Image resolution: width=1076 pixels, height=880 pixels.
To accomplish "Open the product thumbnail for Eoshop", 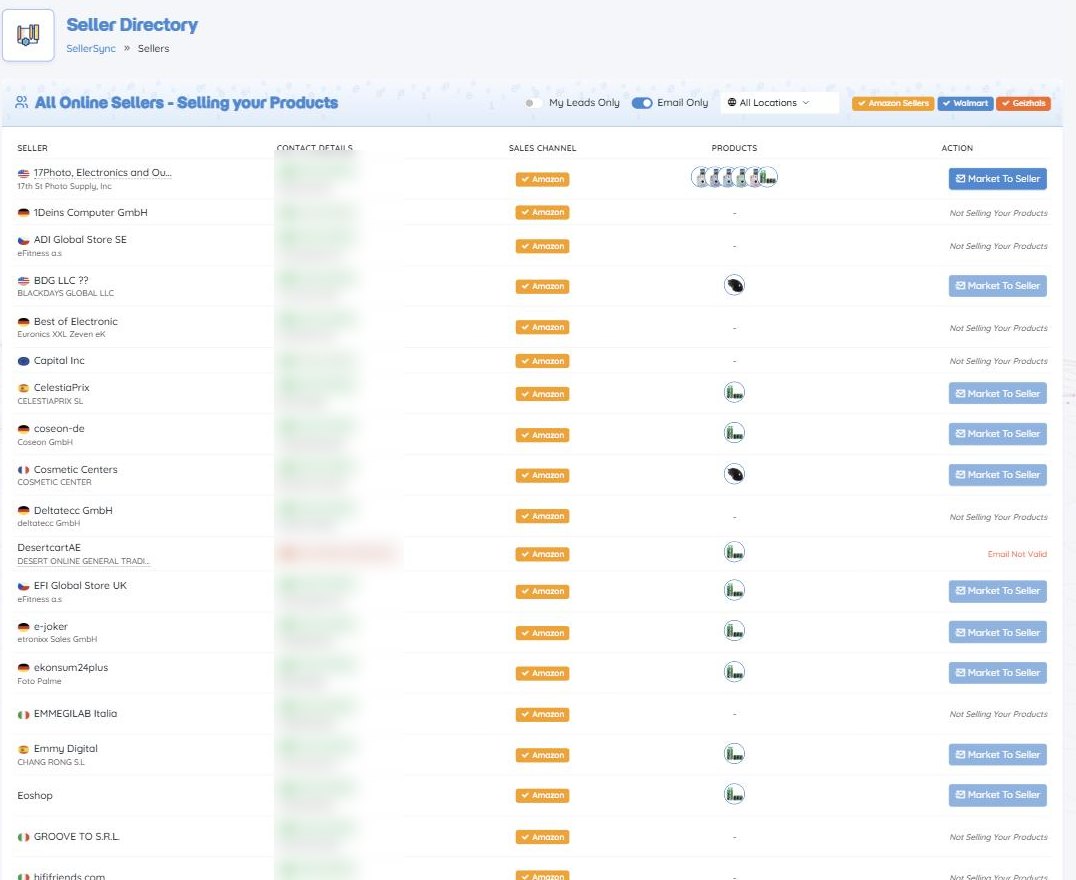I will click(x=734, y=794).
